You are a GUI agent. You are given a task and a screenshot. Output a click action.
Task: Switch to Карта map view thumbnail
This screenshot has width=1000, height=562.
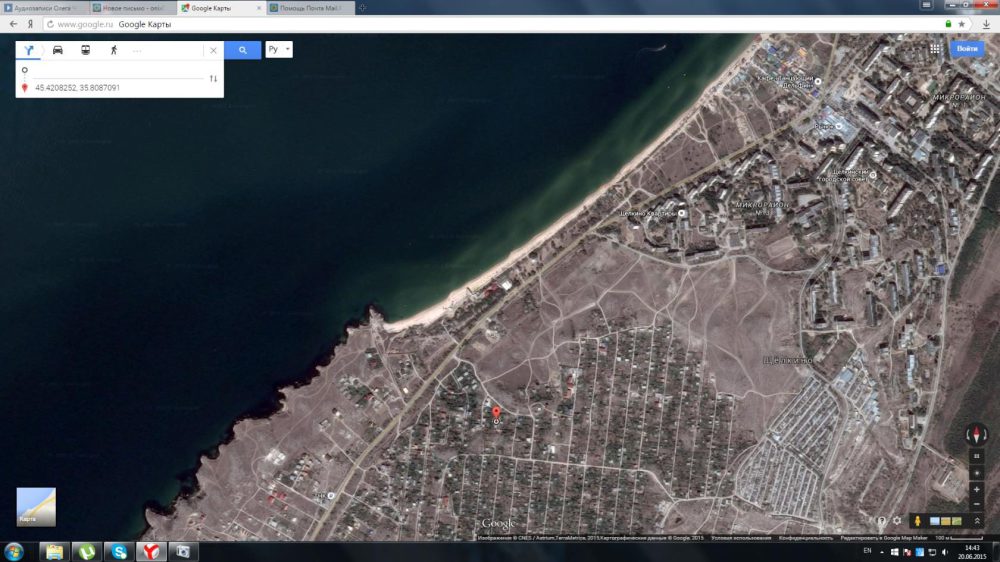click(x=36, y=506)
